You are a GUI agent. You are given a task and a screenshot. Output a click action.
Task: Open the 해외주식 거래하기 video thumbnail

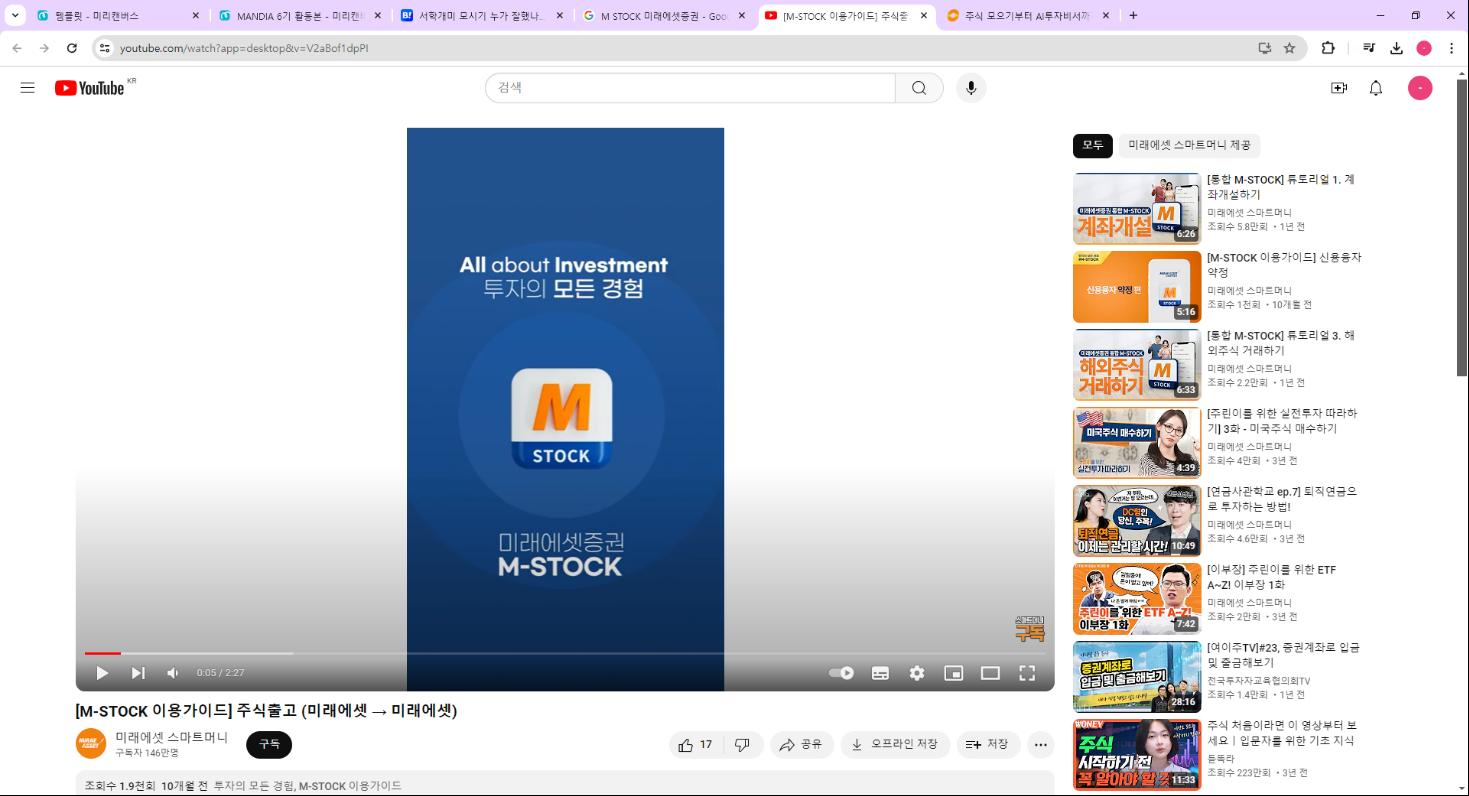[1137, 365]
